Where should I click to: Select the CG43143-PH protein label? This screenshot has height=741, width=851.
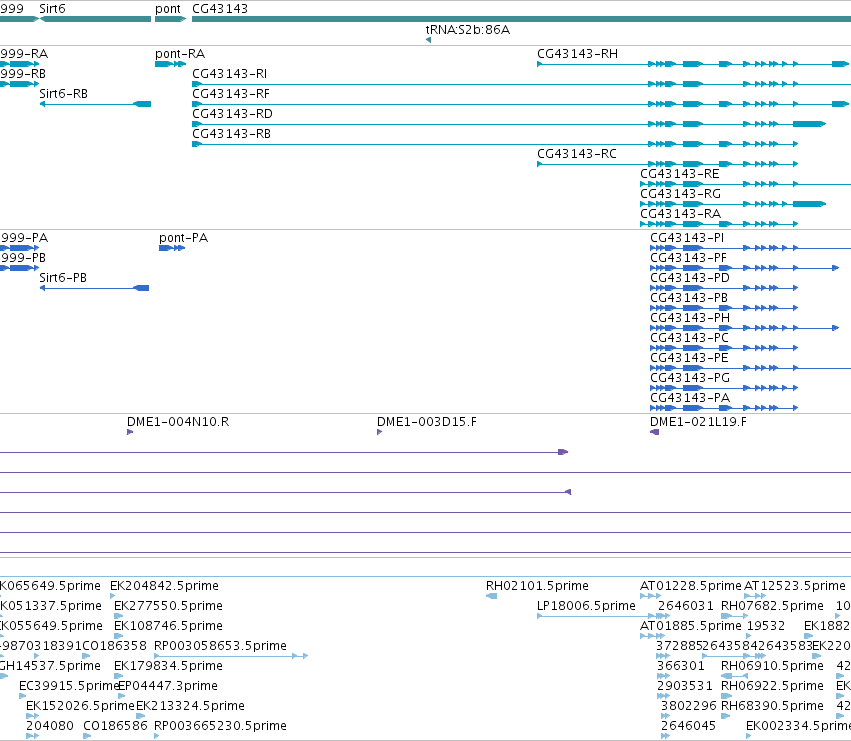click(x=690, y=318)
